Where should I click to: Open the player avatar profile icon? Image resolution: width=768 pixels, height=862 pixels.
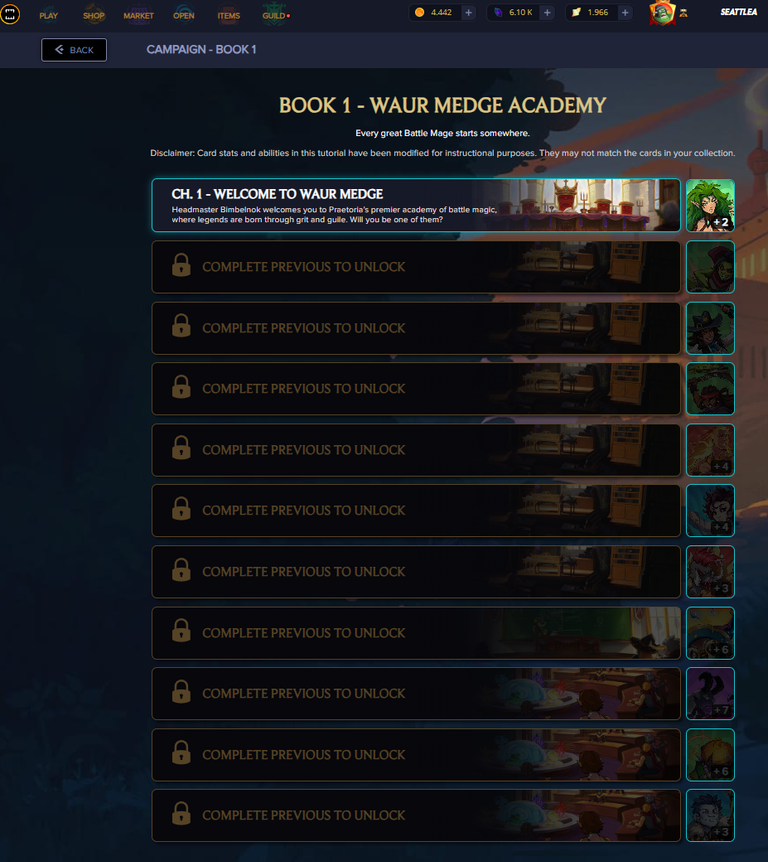[x=662, y=14]
